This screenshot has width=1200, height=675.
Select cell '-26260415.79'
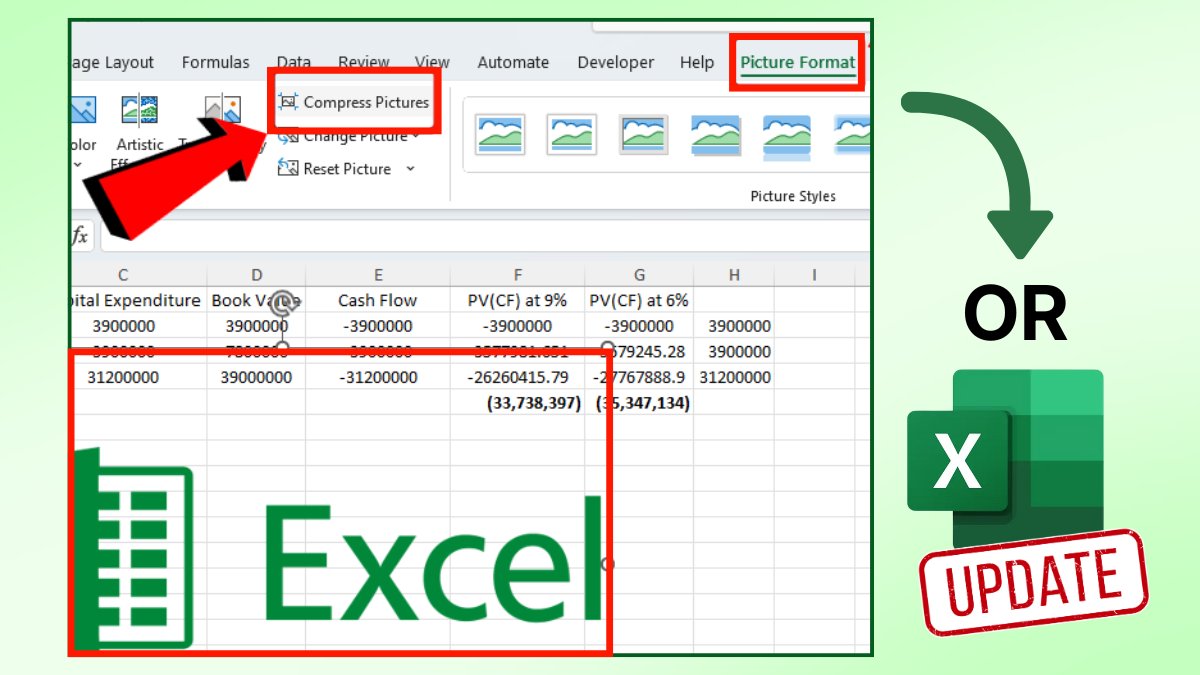(x=517, y=377)
